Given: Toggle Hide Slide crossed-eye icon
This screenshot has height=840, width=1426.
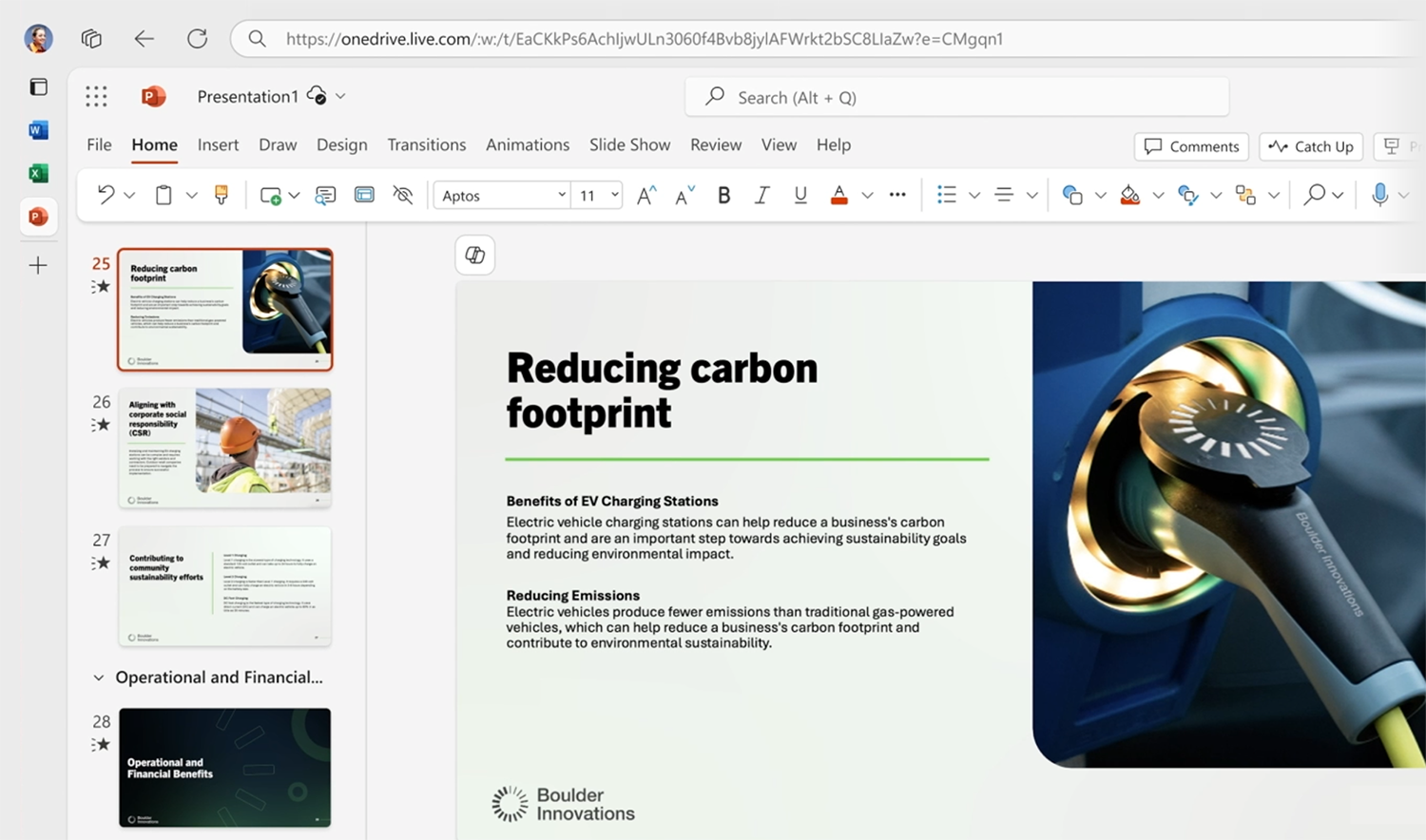Looking at the screenshot, I should coord(403,195).
